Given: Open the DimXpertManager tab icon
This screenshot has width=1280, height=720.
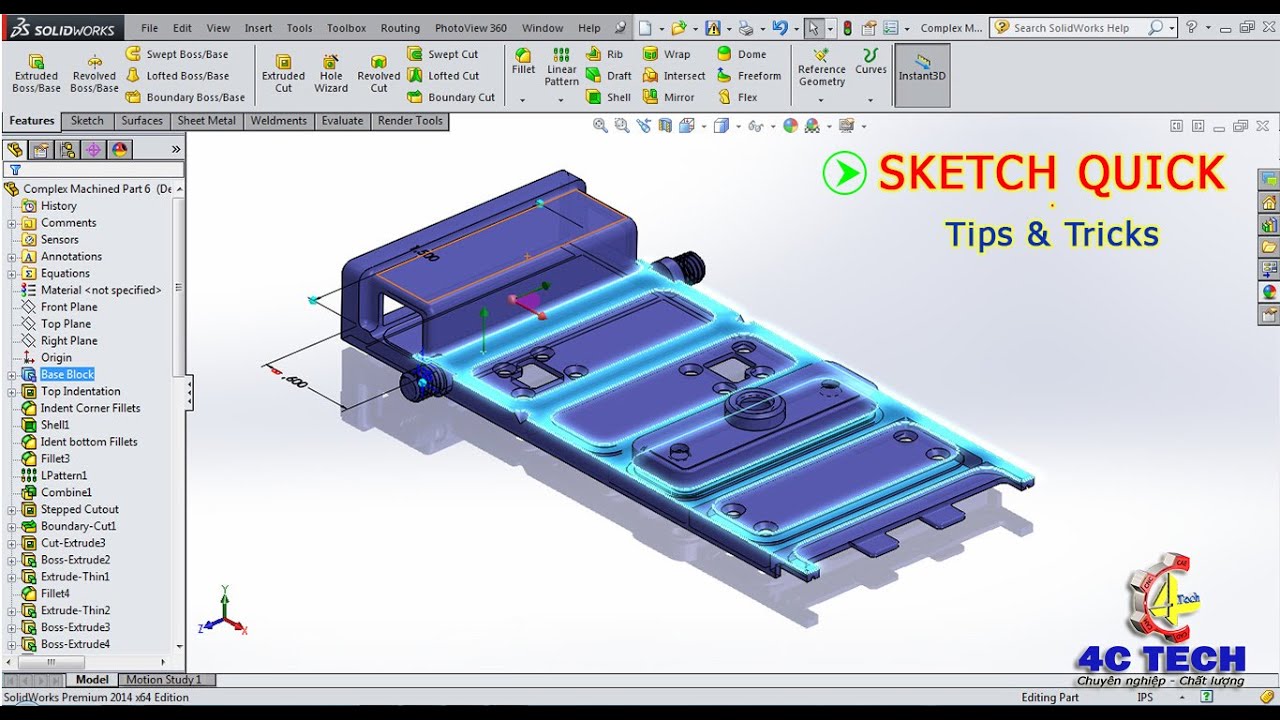Looking at the screenshot, I should [93, 150].
